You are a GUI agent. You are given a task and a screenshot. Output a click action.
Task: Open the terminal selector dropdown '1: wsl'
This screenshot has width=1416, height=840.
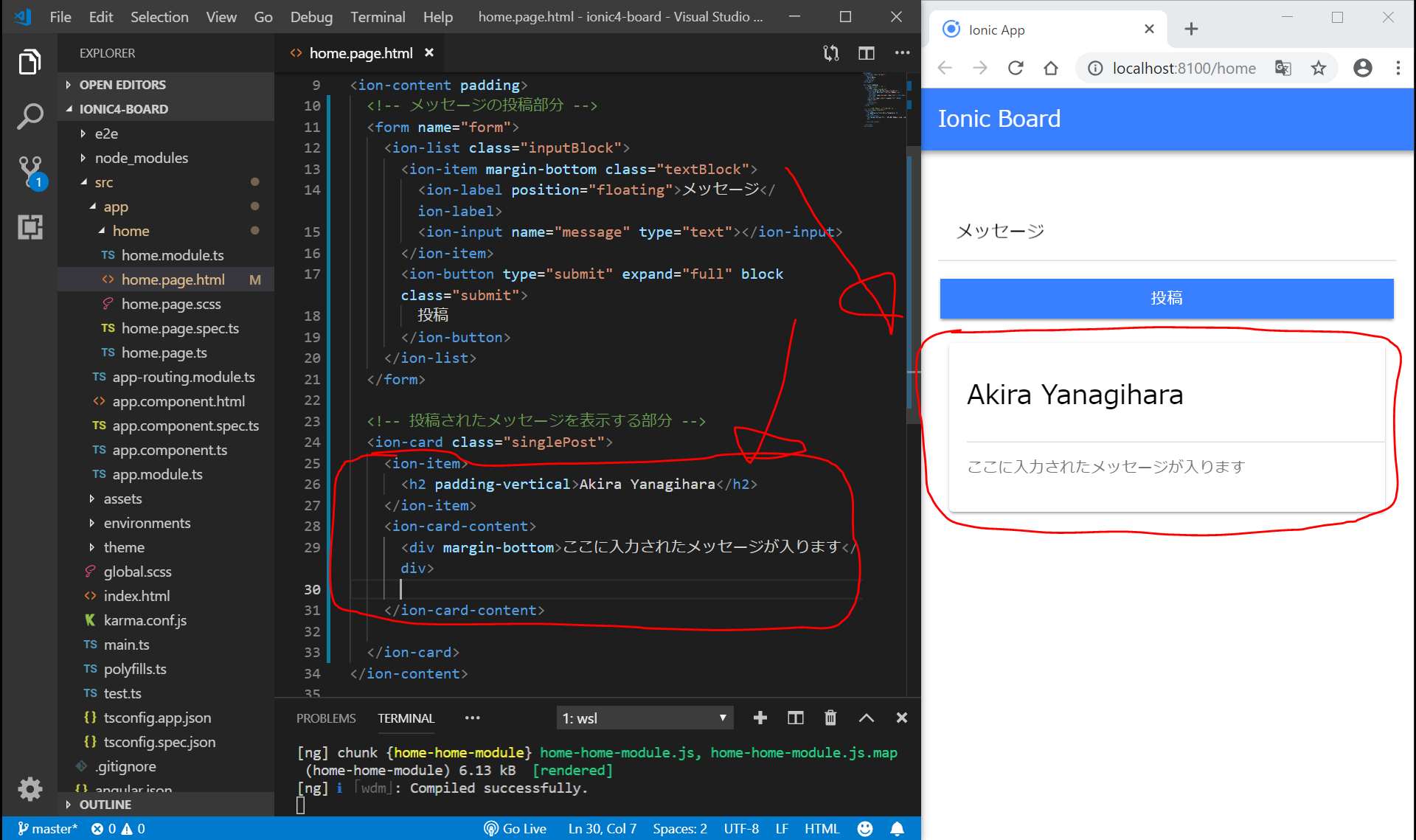(644, 718)
